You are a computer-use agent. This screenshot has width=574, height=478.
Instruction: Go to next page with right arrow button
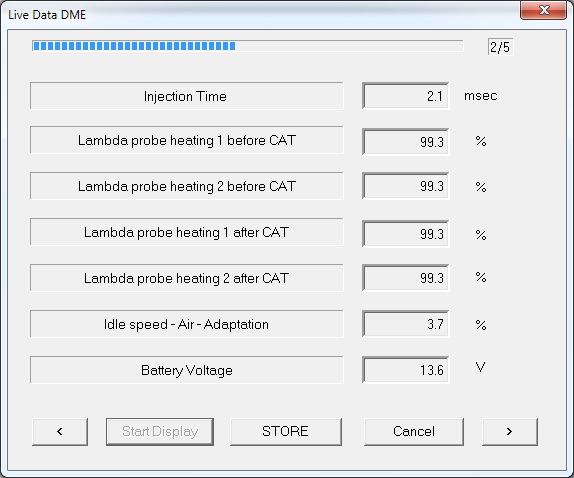coord(510,432)
